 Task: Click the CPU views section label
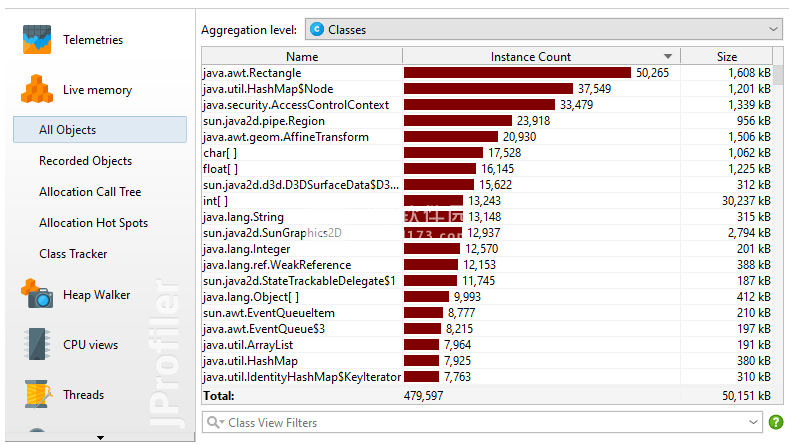(90, 345)
